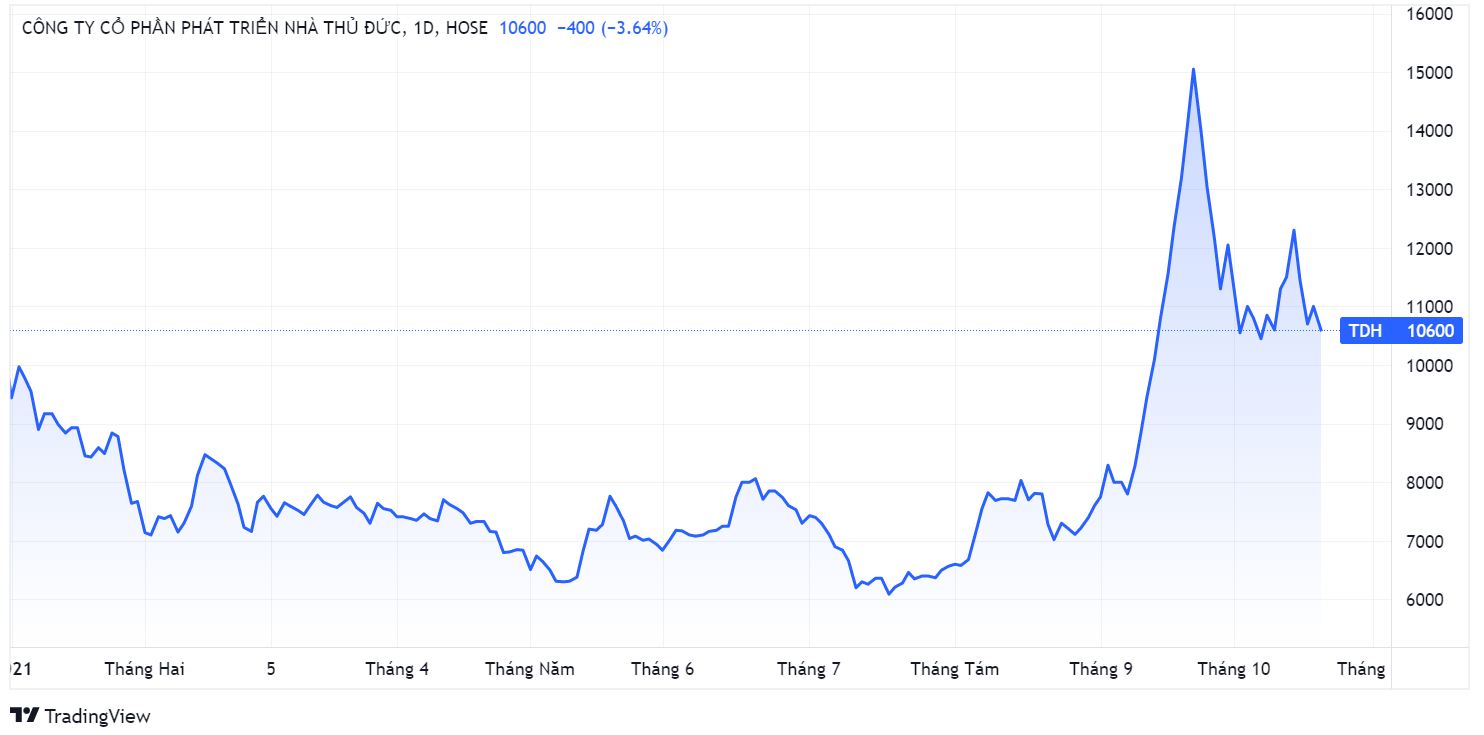
Task: Select Tháng 4 on the time axis
Action: (397, 669)
